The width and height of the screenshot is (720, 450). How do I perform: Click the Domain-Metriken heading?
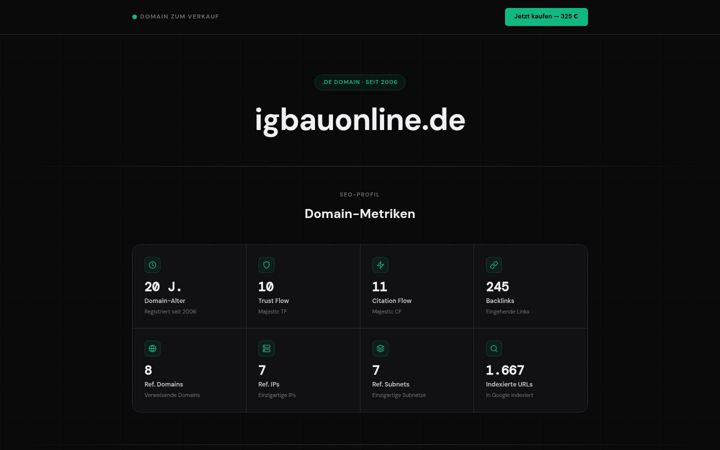click(360, 214)
